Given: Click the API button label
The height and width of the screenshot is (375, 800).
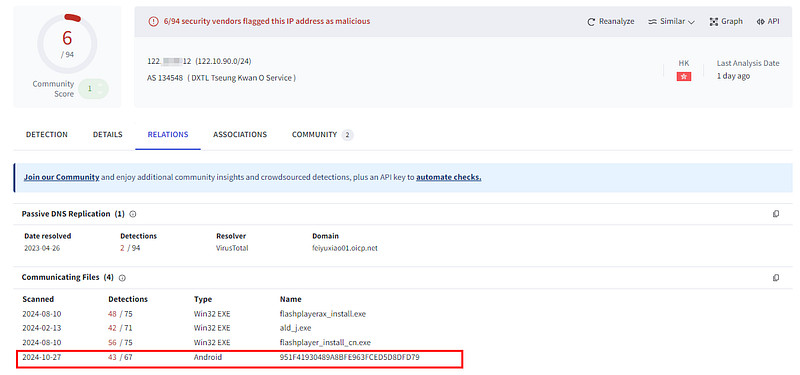Looking at the screenshot, I should tap(773, 21).
